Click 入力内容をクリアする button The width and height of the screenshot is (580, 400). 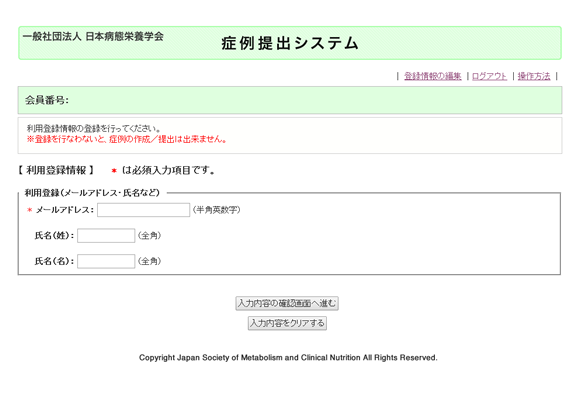pos(287,323)
